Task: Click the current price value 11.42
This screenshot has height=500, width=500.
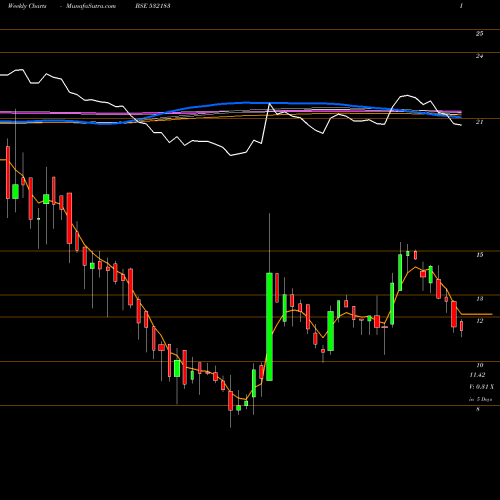Action: click(x=477, y=375)
